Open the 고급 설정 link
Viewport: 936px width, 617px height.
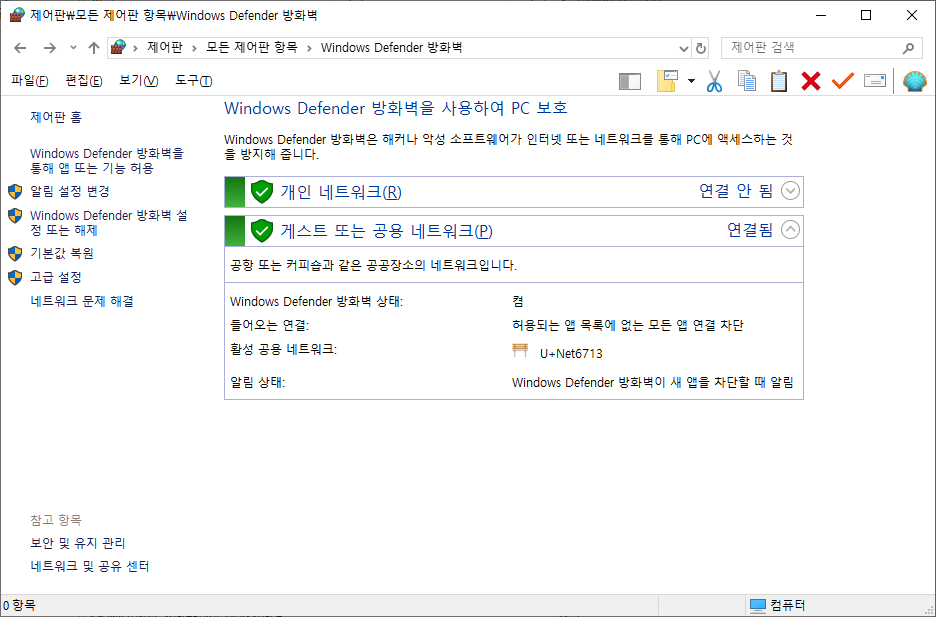click(56, 277)
